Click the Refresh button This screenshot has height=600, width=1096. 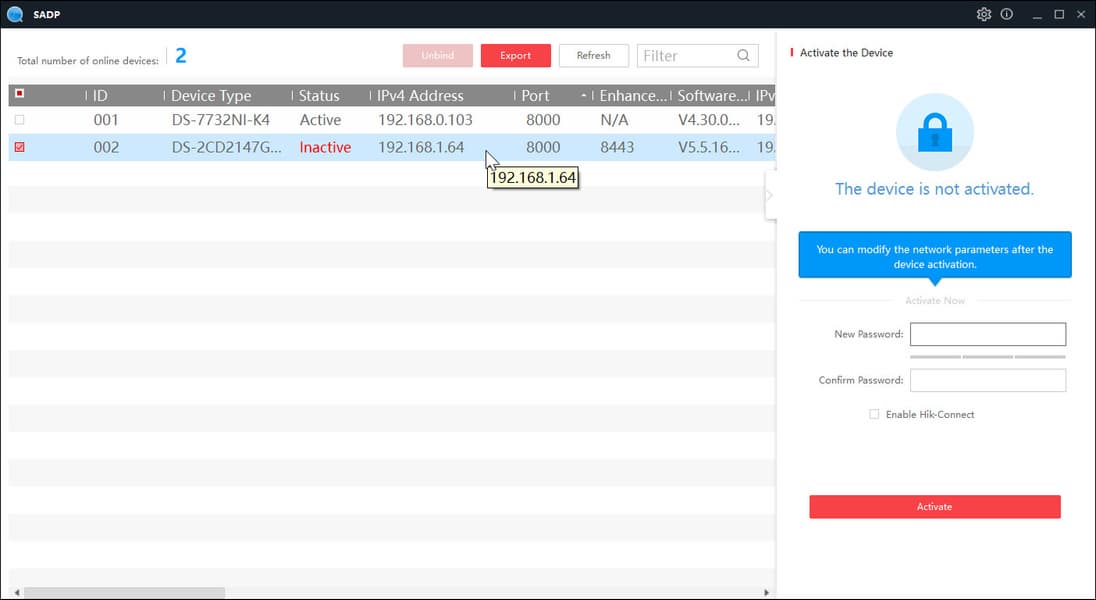click(593, 55)
